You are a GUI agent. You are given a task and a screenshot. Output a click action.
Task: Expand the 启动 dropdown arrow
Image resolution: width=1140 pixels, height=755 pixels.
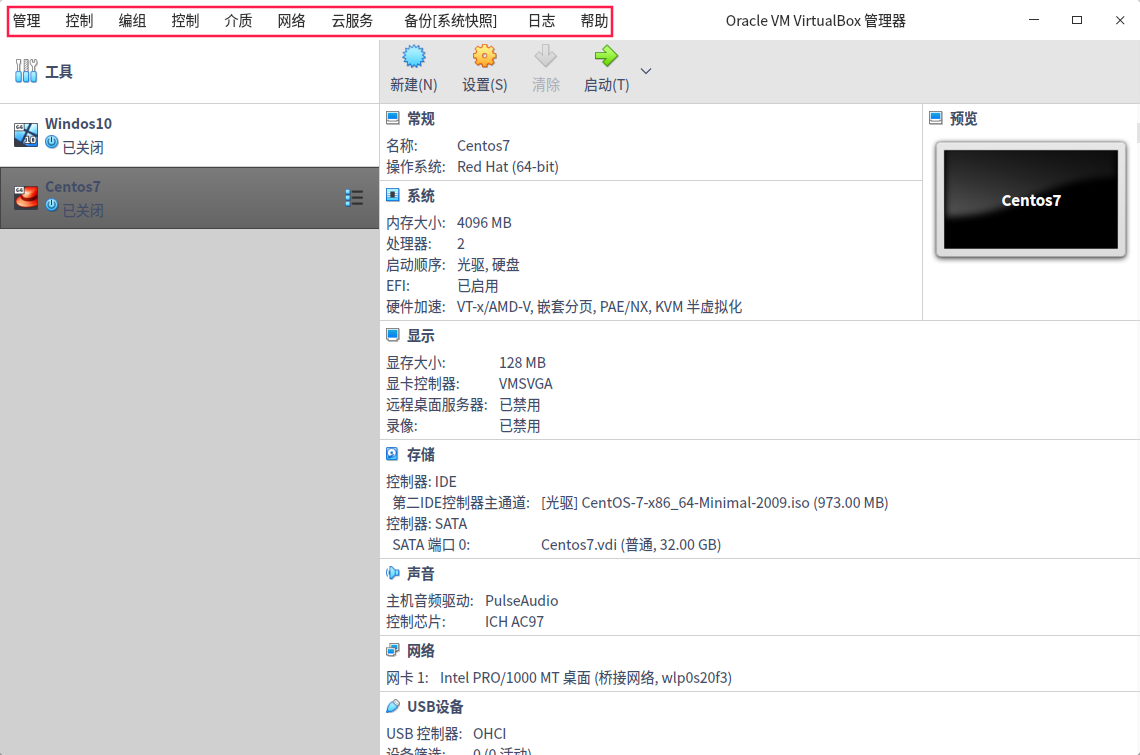point(646,71)
